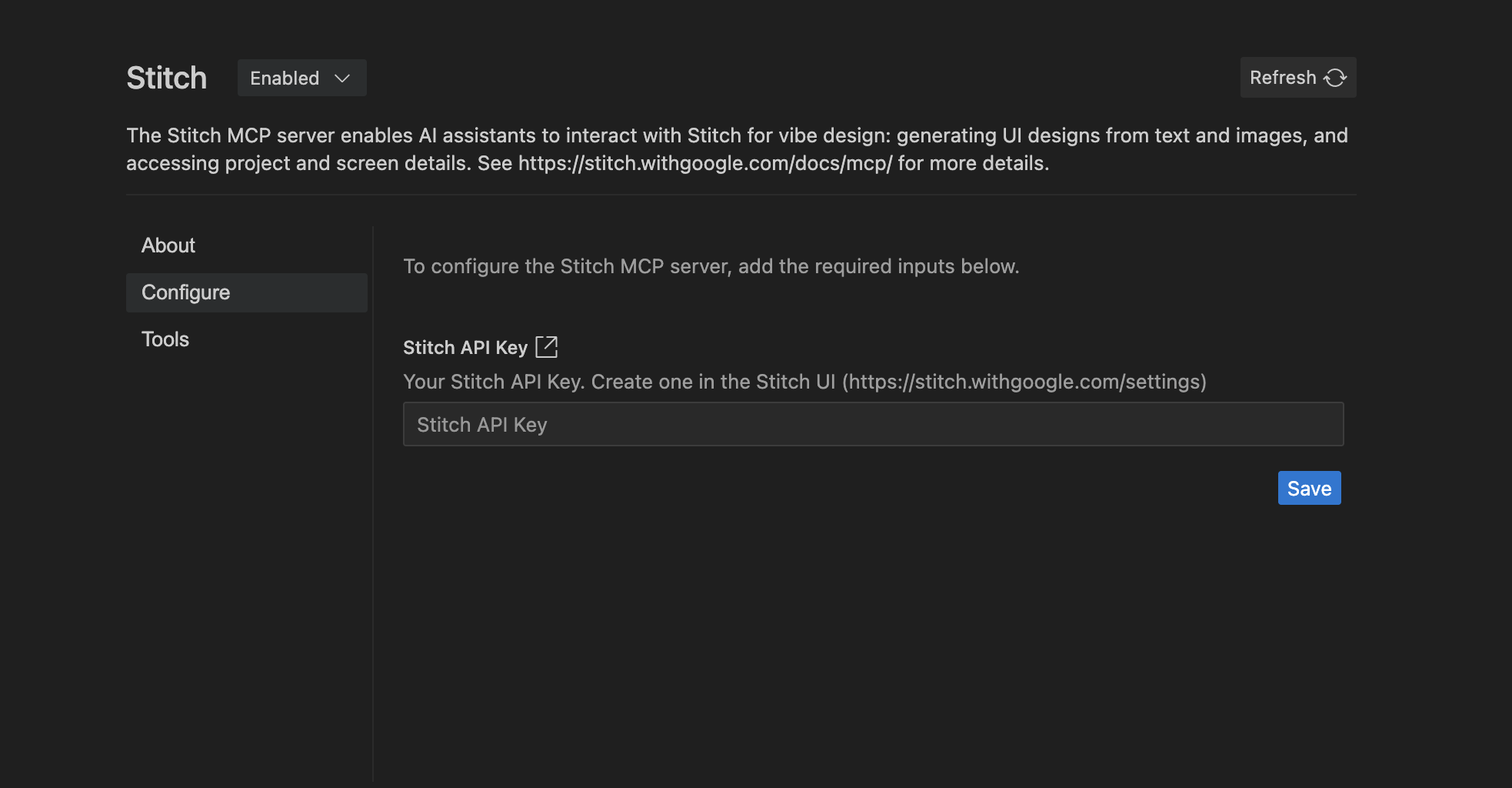Screen dimensions: 1512x788
Task: Click the Stitch page title
Action: coord(166,77)
